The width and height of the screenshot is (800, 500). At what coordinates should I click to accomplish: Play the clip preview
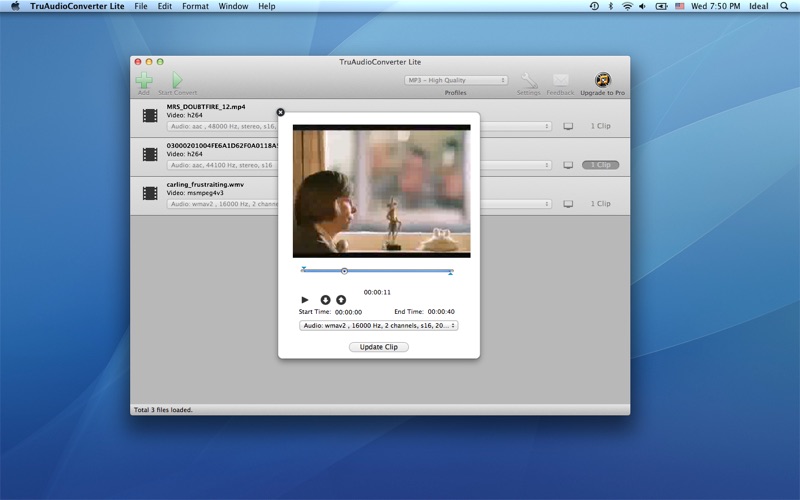coord(305,299)
